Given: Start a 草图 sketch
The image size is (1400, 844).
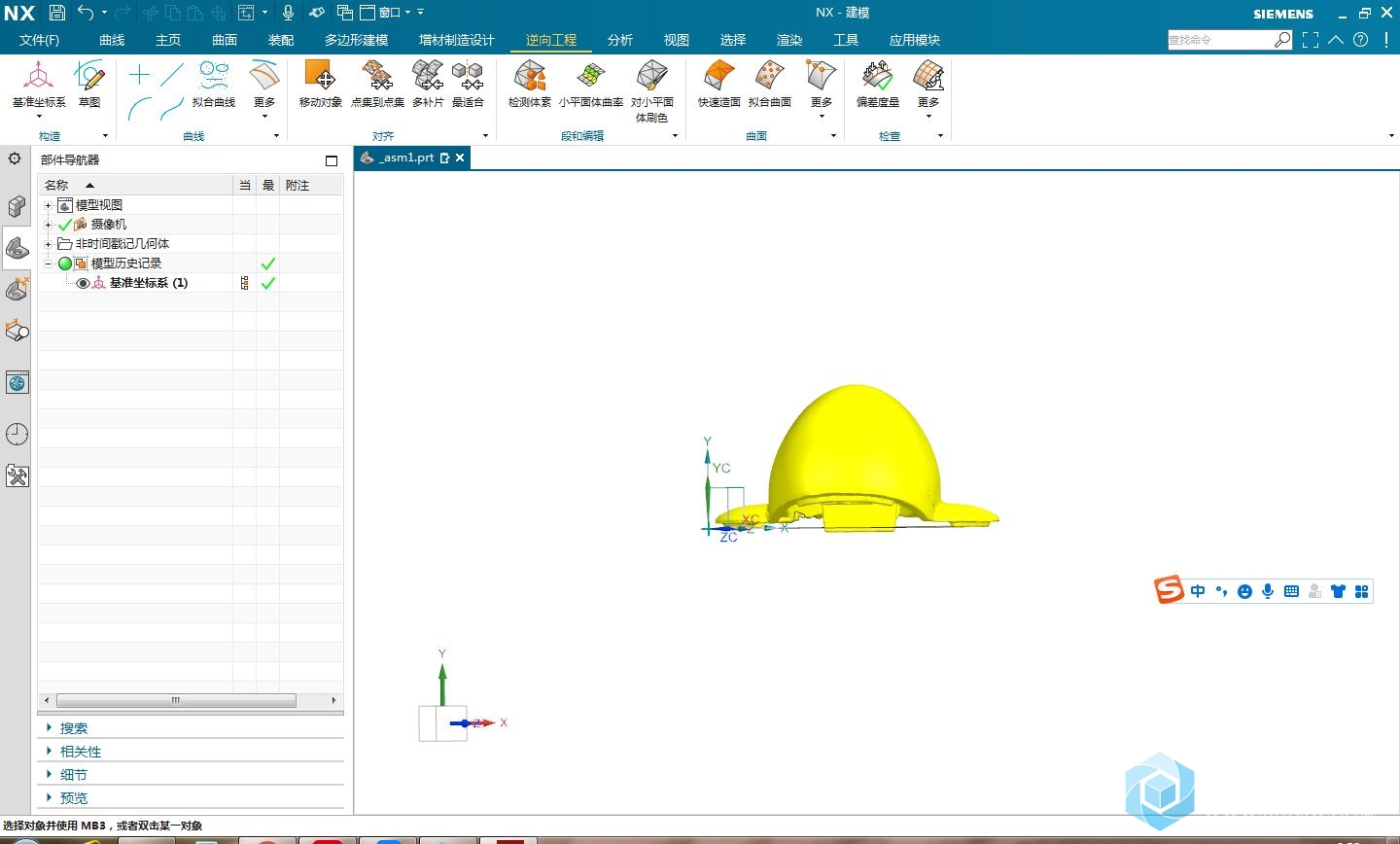Looking at the screenshot, I should click(x=89, y=84).
